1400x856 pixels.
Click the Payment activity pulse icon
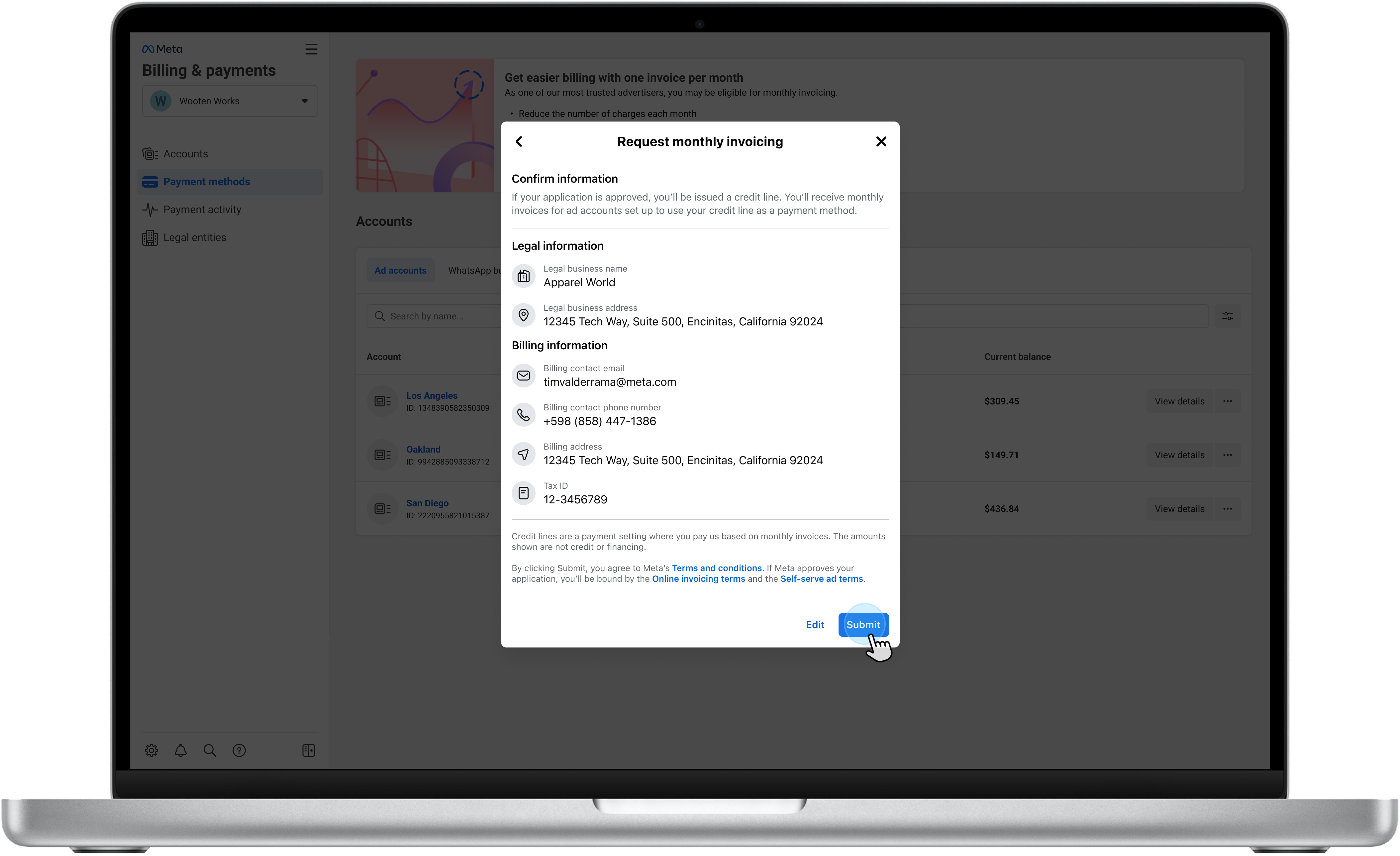click(x=150, y=210)
